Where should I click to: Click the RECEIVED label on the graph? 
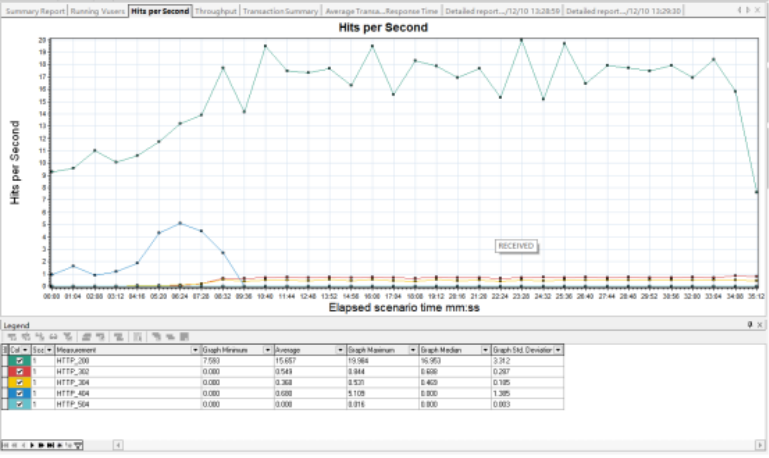[516, 245]
